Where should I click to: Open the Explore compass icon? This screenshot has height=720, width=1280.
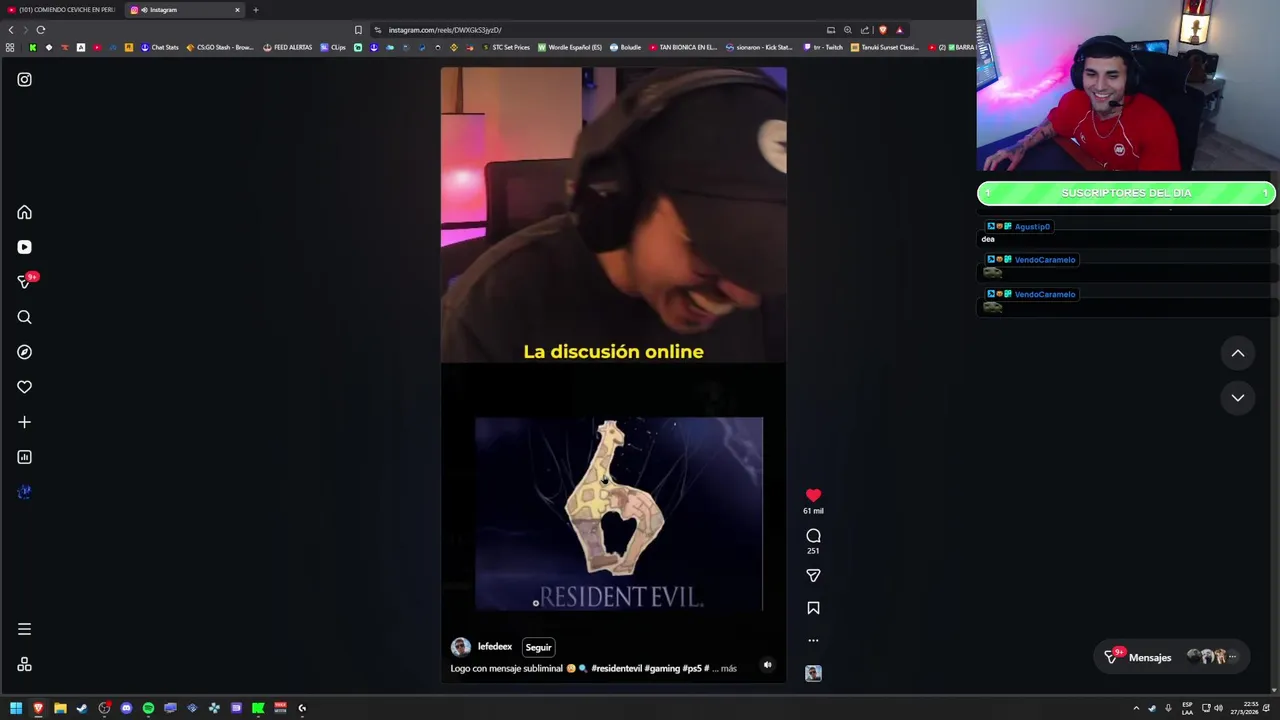click(24, 352)
